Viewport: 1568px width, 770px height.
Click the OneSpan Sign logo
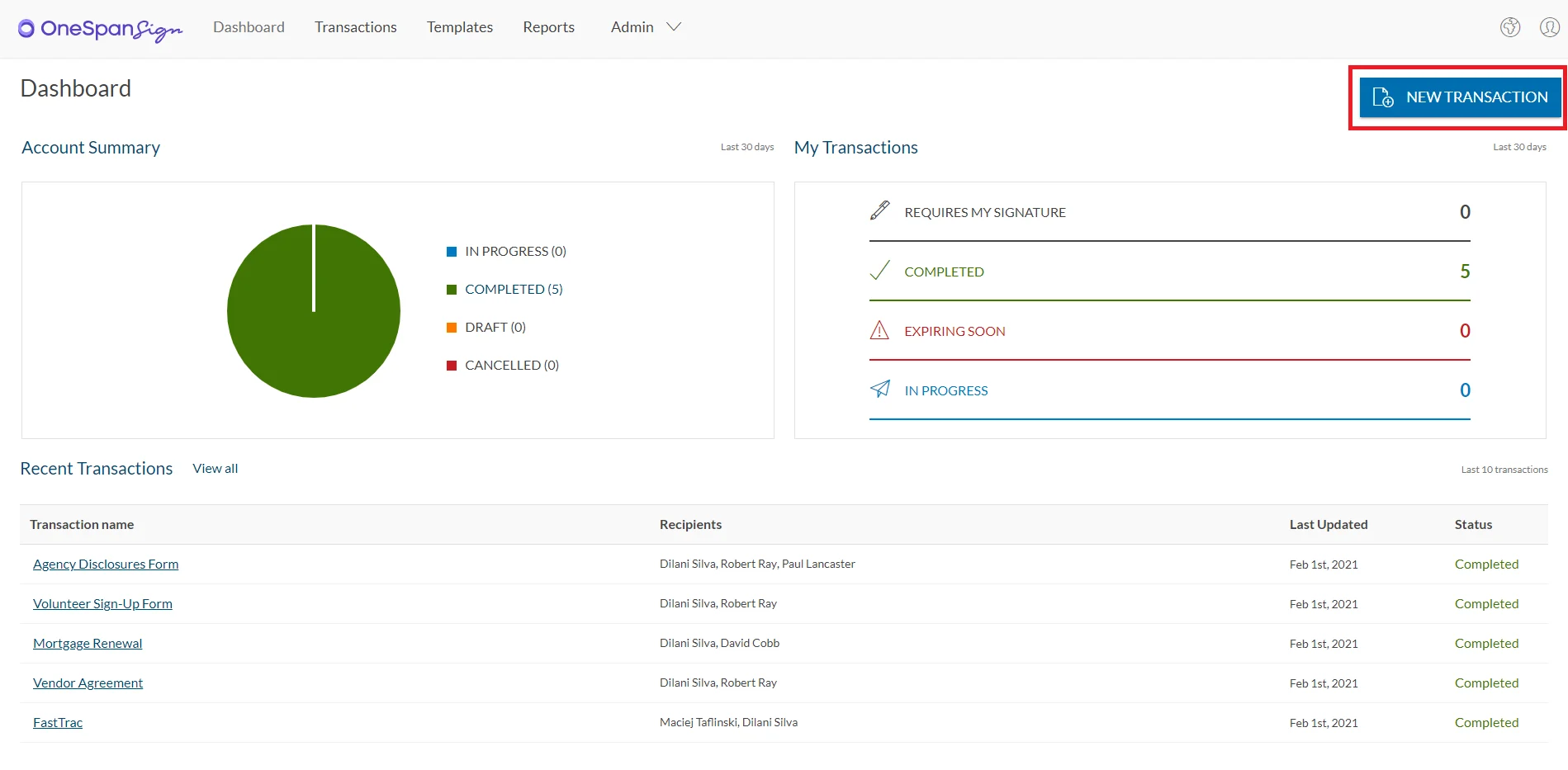point(100,29)
